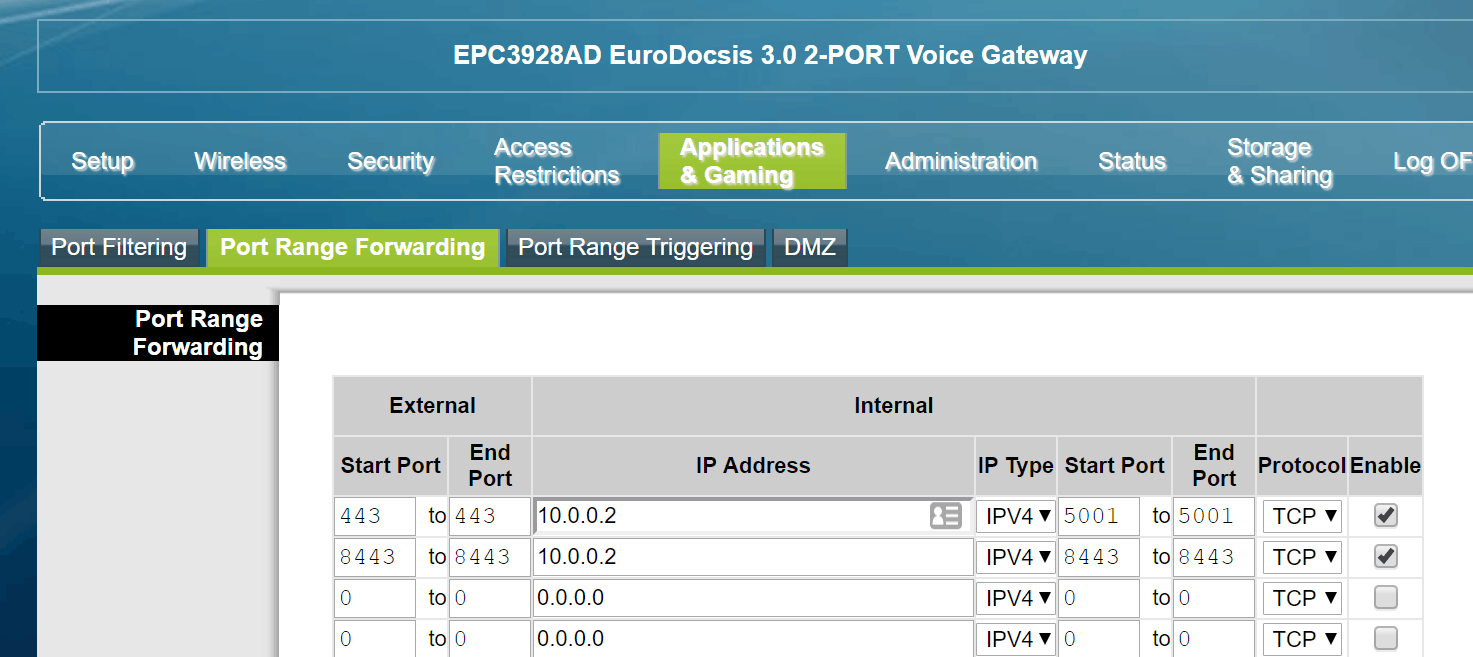The height and width of the screenshot is (657, 1473).
Task: Open the Port Range Triggering tab
Action: coord(635,247)
